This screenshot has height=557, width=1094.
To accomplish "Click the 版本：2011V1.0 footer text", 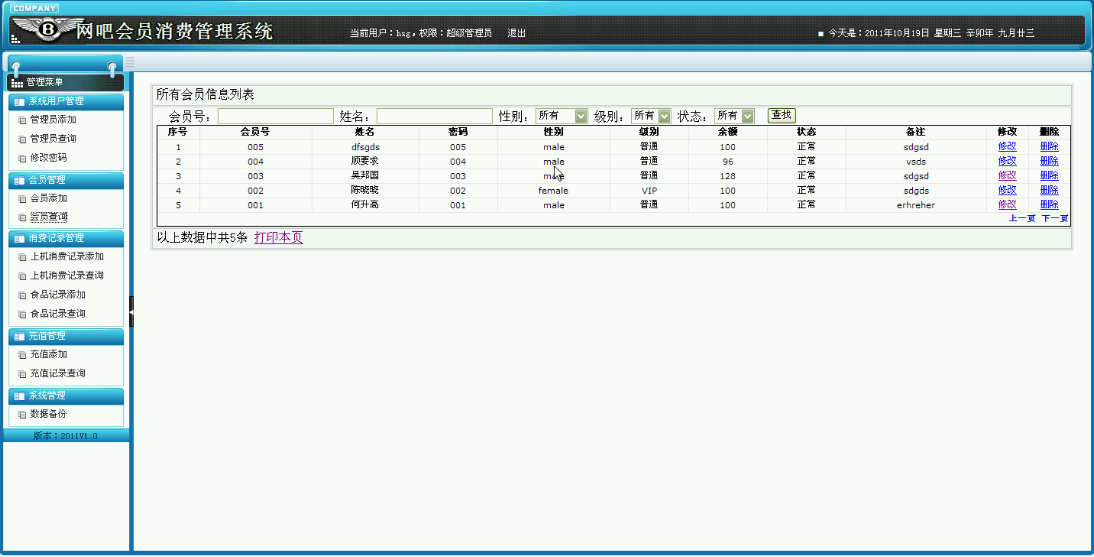I will coord(65,436).
